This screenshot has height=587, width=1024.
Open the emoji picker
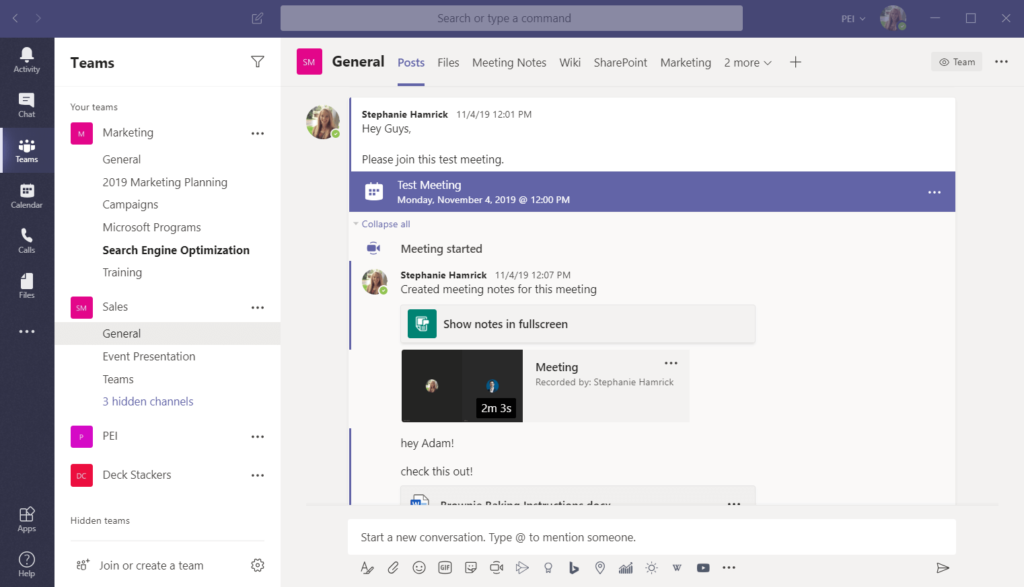point(419,568)
